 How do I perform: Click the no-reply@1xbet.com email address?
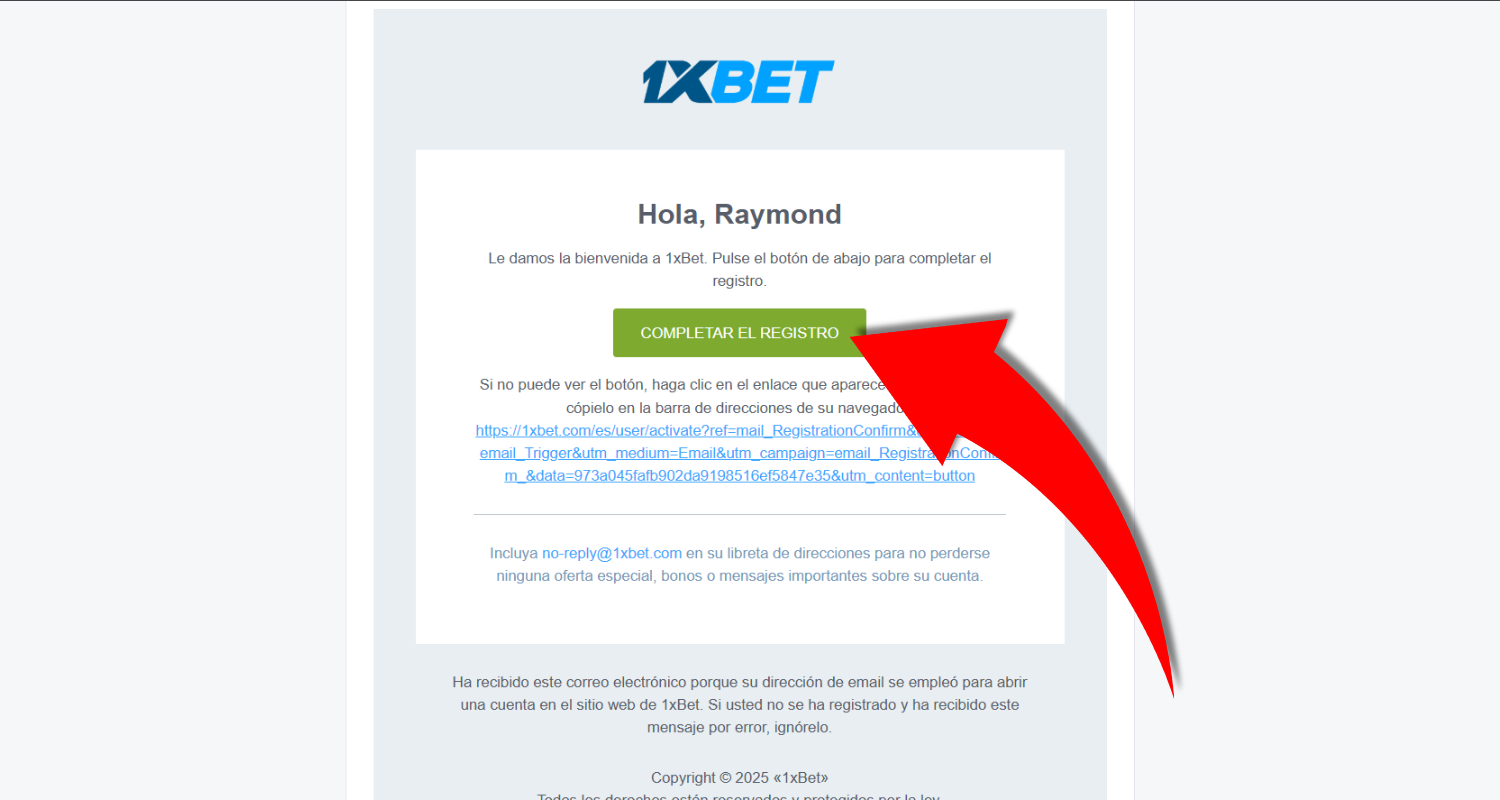tap(612, 553)
